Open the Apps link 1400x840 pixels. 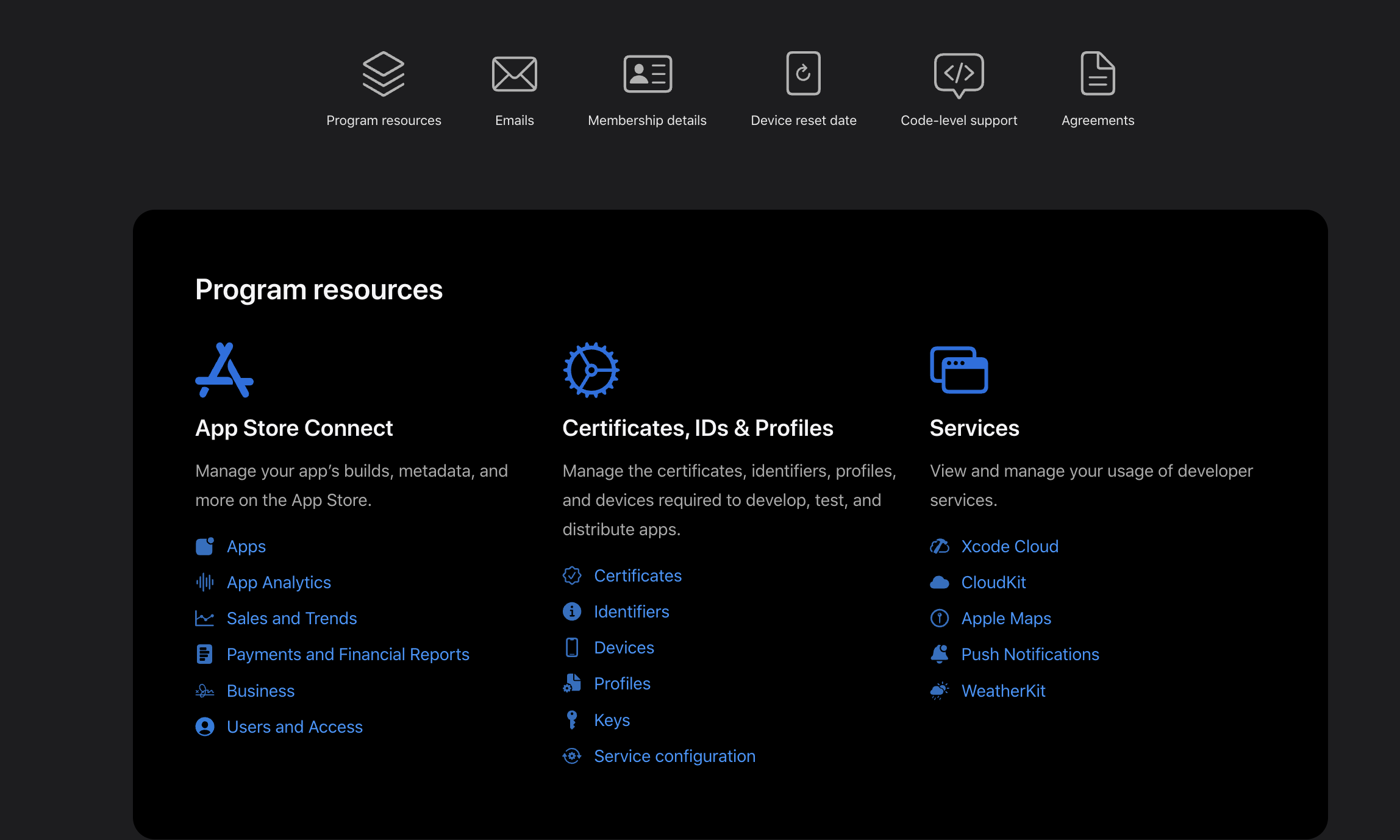point(246,546)
